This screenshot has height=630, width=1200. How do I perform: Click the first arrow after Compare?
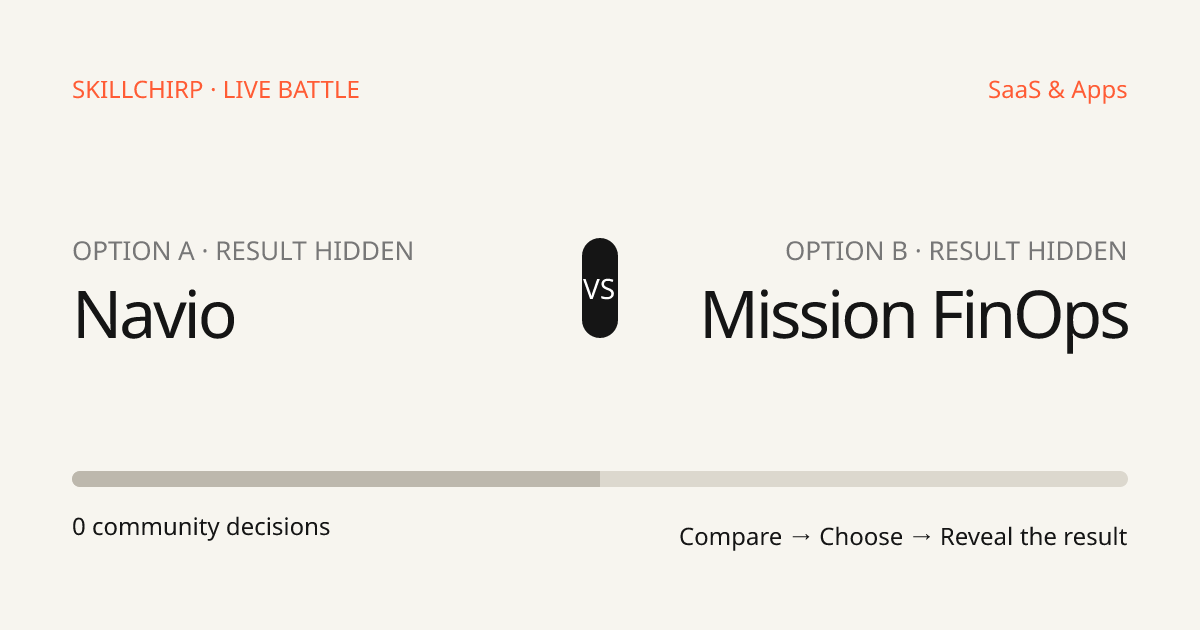800,537
